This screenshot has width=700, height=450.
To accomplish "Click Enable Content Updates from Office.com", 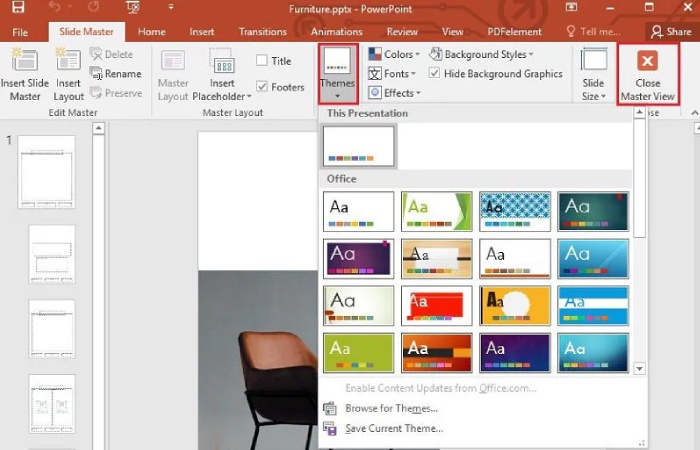I will tap(441, 388).
